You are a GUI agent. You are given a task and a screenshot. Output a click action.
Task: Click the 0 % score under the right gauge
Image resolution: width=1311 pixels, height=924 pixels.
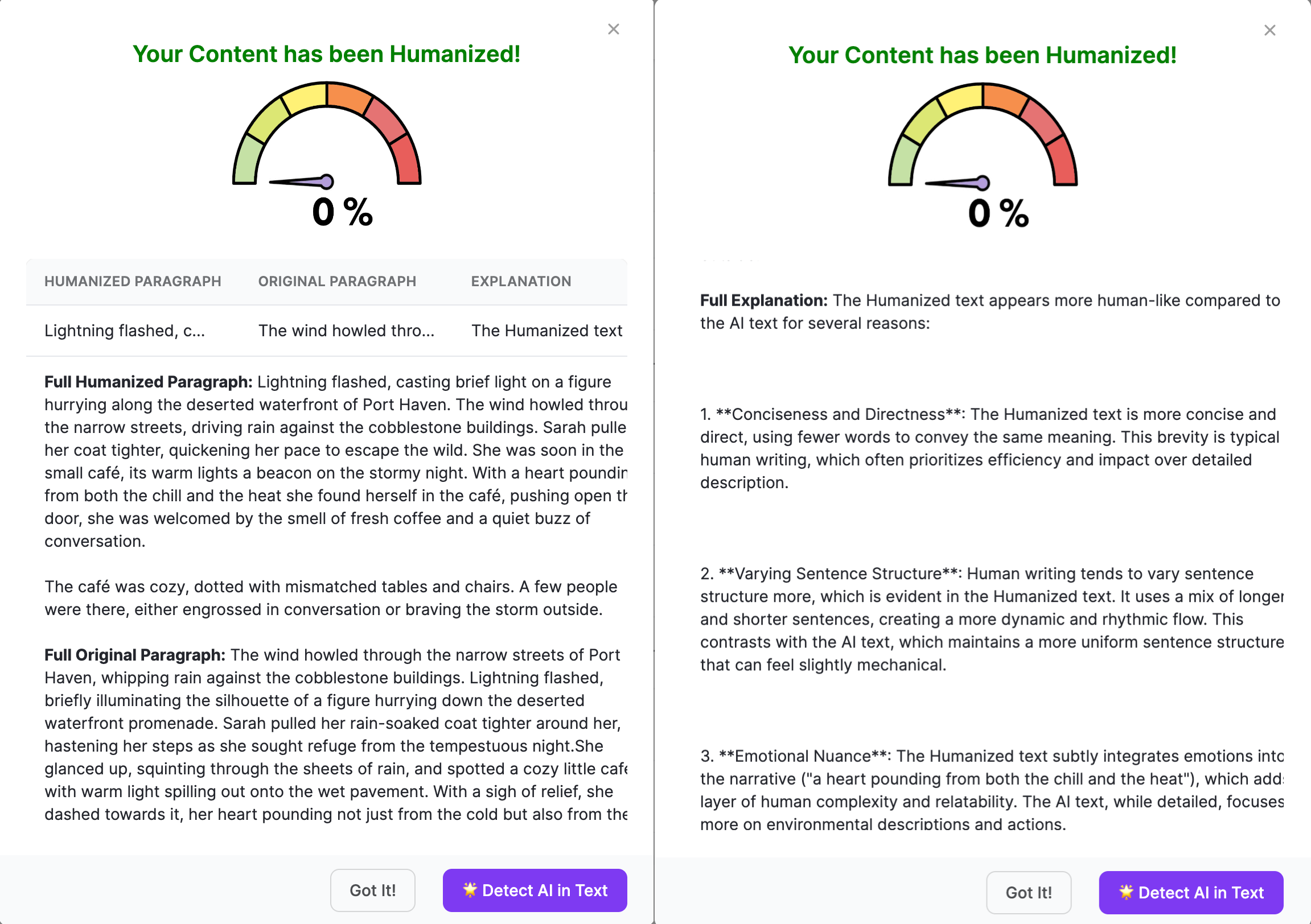[997, 213]
